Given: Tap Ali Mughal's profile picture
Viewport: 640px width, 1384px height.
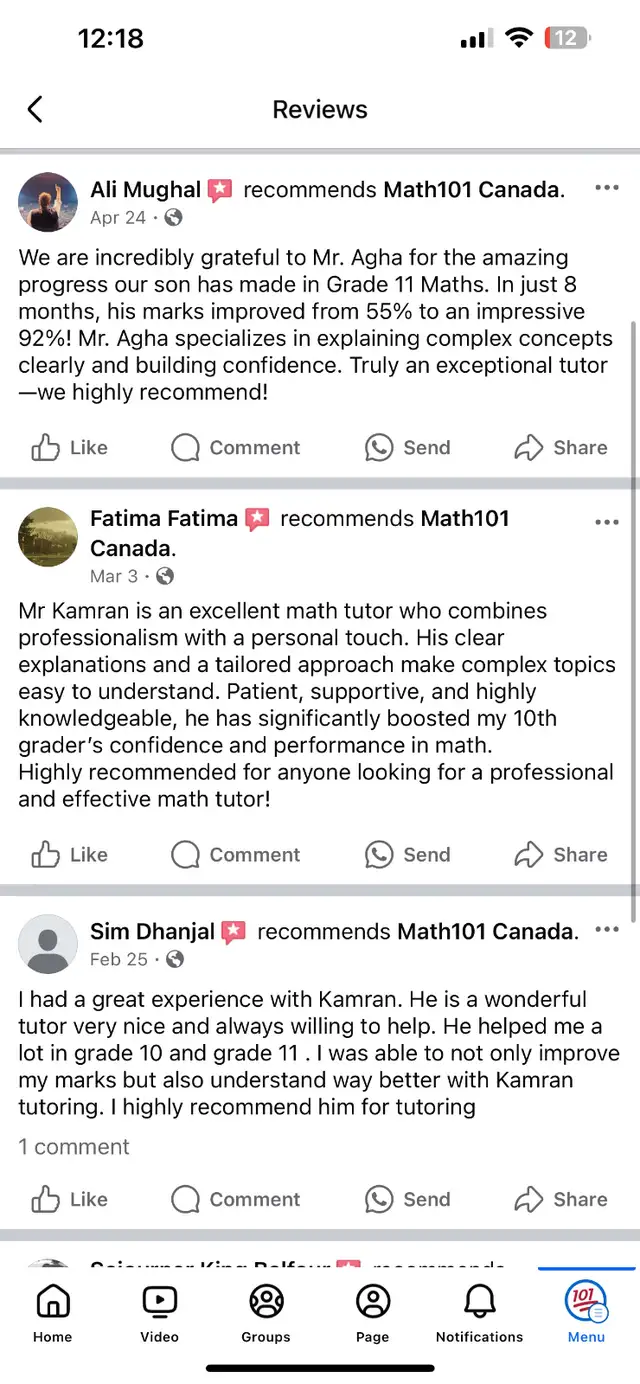Looking at the screenshot, I should 48,202.
